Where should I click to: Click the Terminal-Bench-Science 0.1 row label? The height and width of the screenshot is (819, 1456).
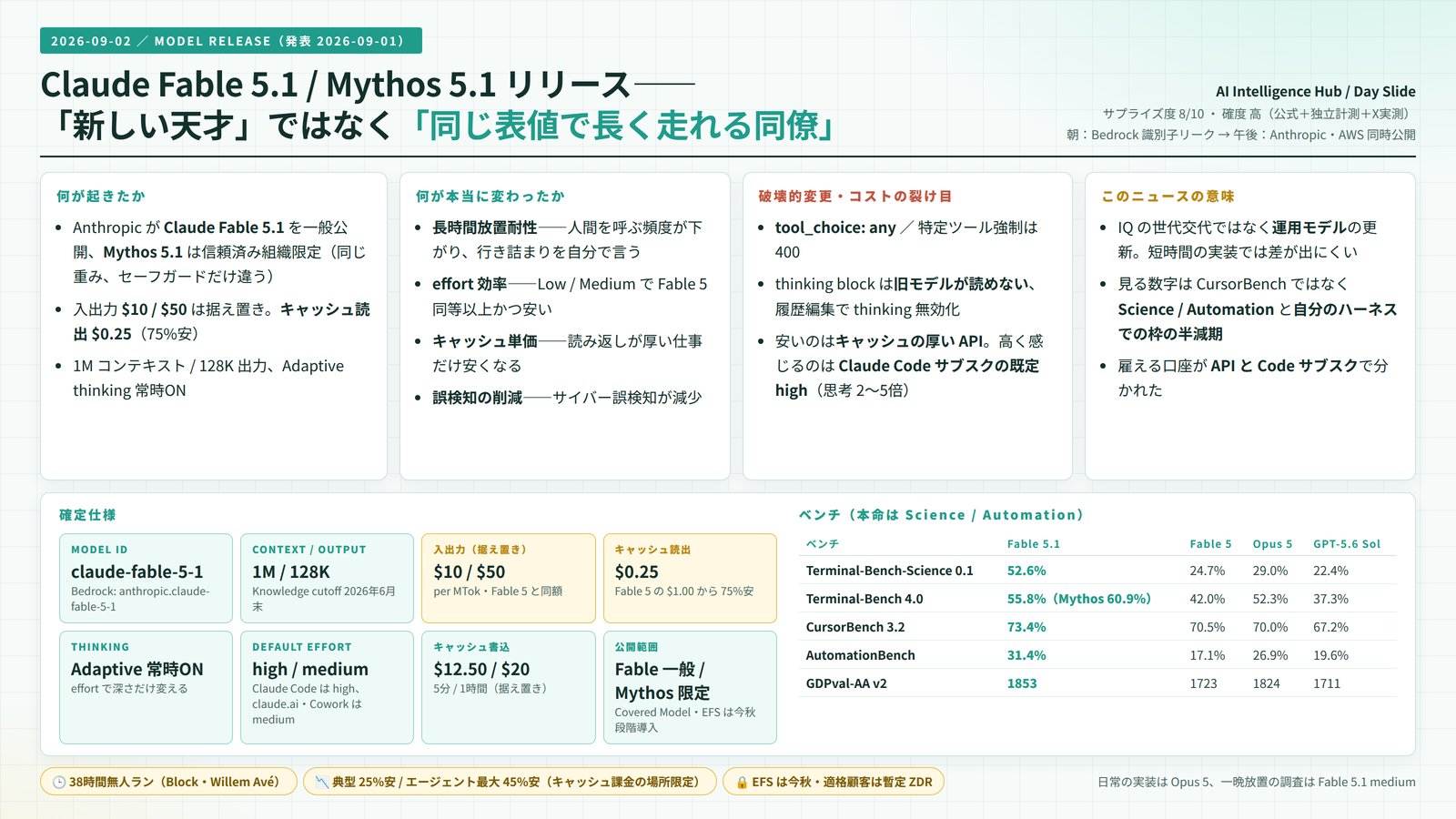(x=889, y=571)
